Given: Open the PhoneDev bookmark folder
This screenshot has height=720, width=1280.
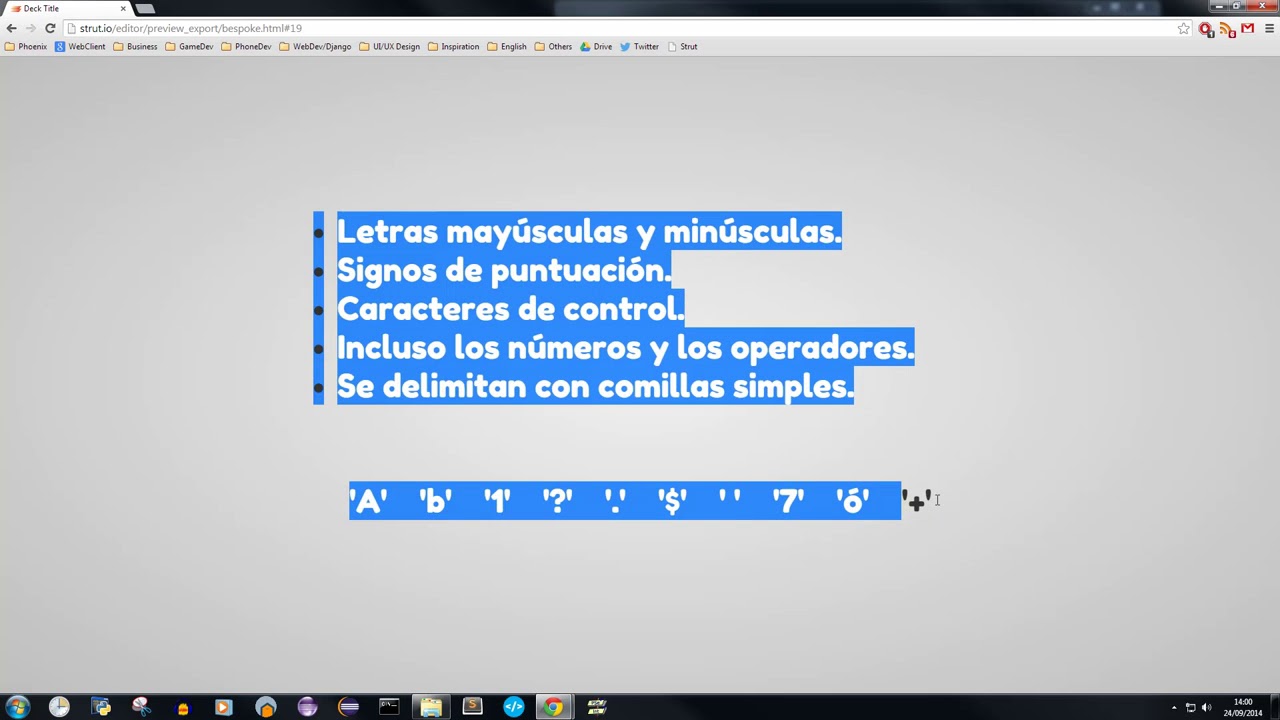Looking at the screenshot, I should coord(246,46).
